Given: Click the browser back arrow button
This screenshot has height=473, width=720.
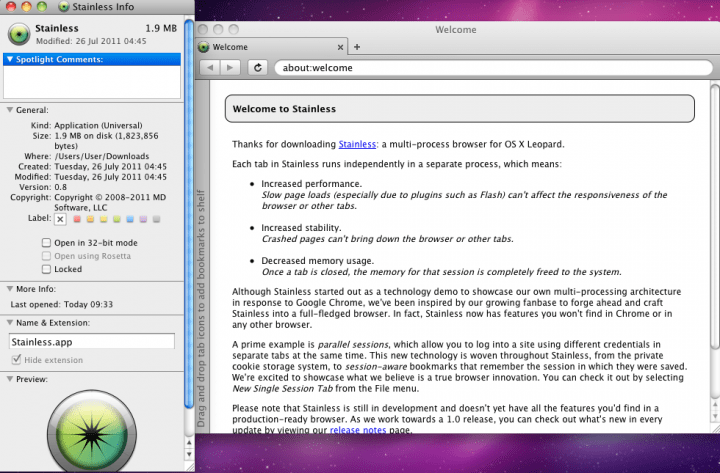Looking at the screenshot, I should point(211,68).
